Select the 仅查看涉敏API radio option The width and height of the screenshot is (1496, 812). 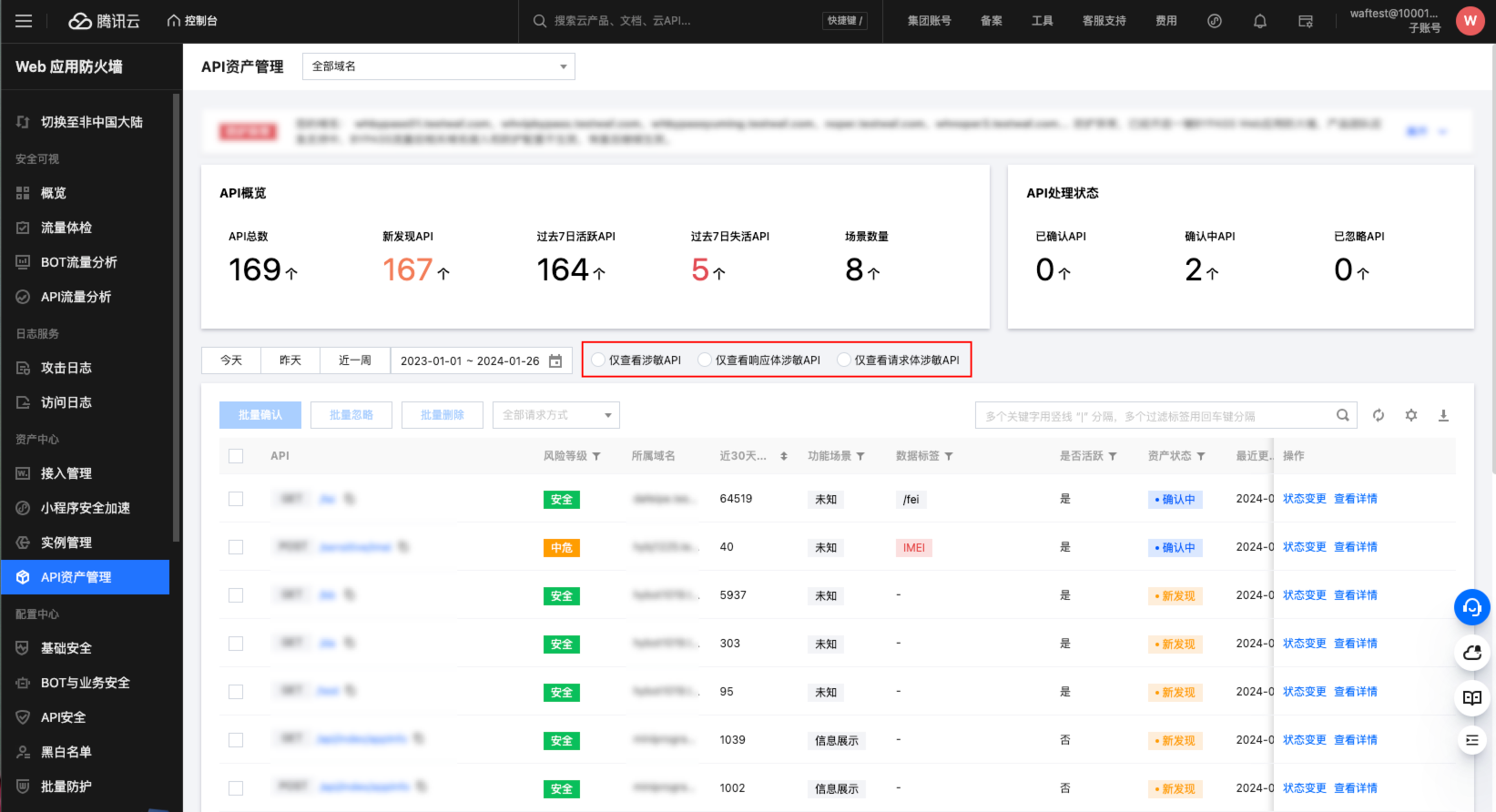[x=598, y=360]
